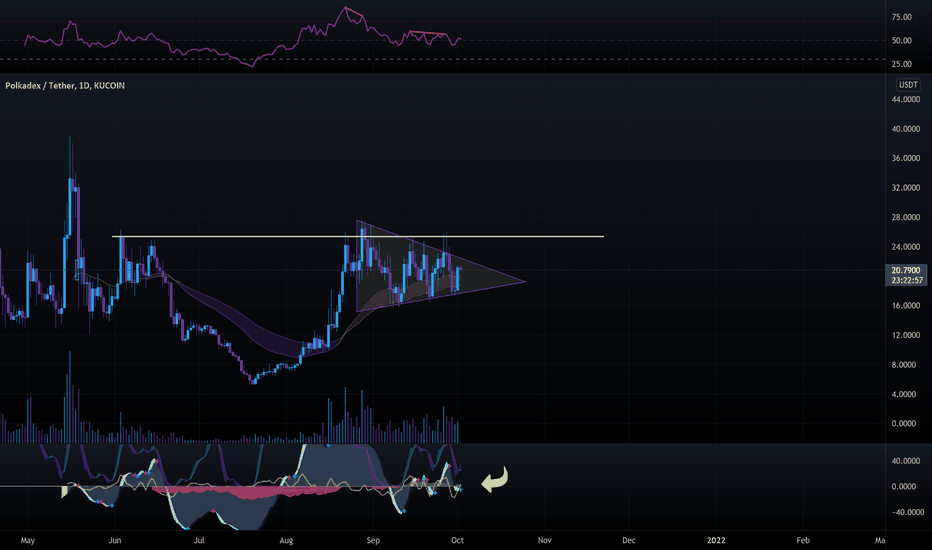This screenshot has height=550, width=932.
Task: Click the 36.0000 price axis label
Action: tap(905, 158)
